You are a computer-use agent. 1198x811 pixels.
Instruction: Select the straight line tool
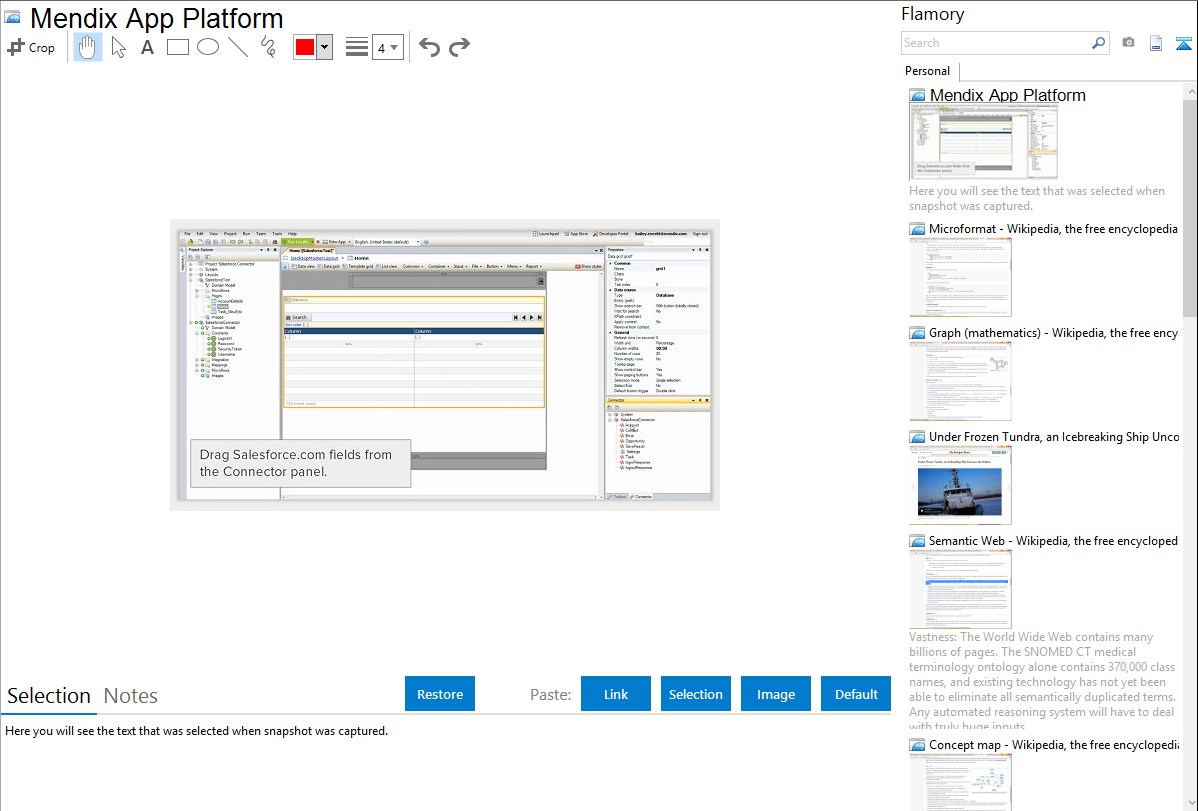[x=238, y=47]
